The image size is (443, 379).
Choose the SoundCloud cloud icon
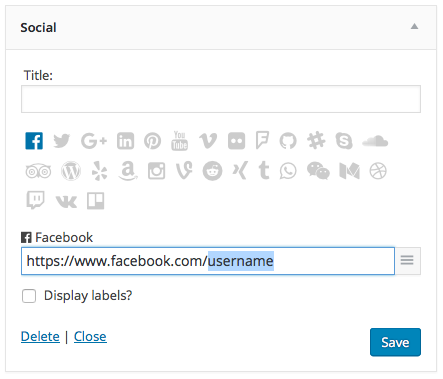tap(375, 141)
